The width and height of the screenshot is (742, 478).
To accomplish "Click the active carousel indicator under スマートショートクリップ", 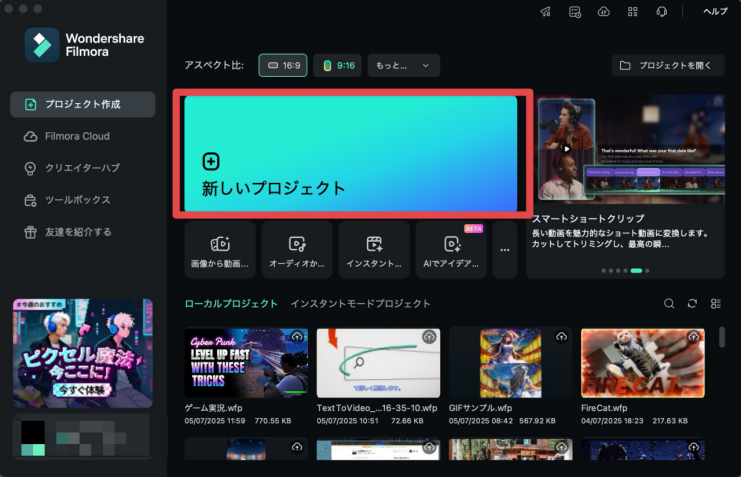I will [x=636, y=271].
